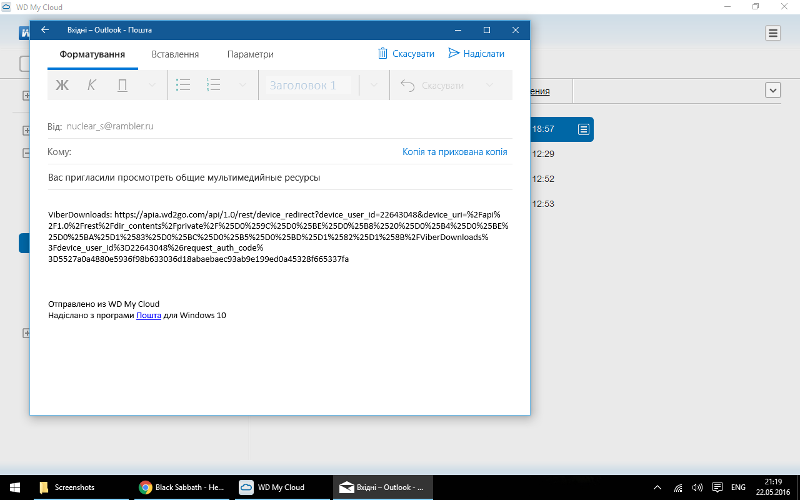Discard the draft with Скасувати trash button
The height and width of the screenshot is (500, 800).
(406, 54)
